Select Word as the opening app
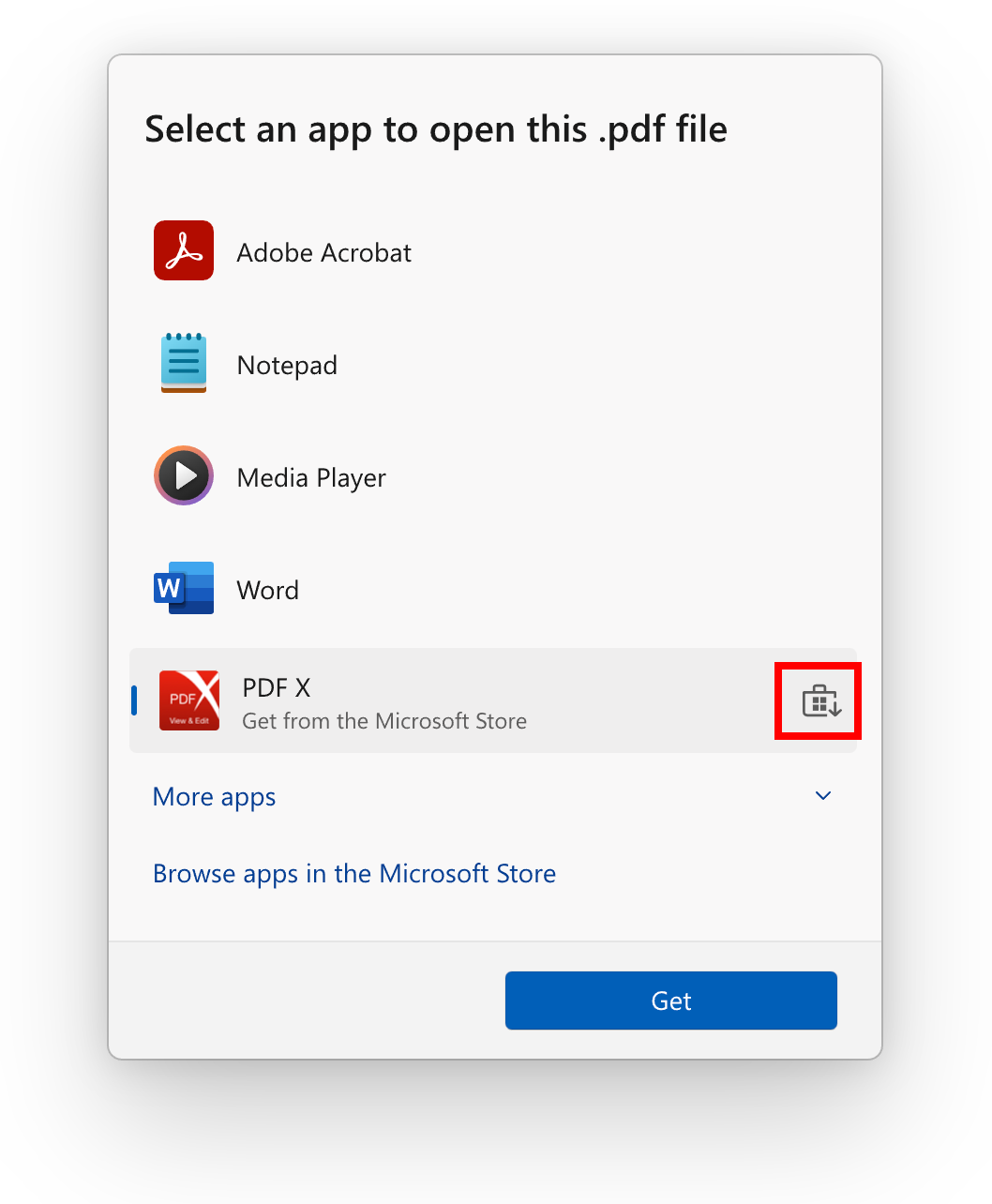This screenshot has height=1204, width=992. 268,590
